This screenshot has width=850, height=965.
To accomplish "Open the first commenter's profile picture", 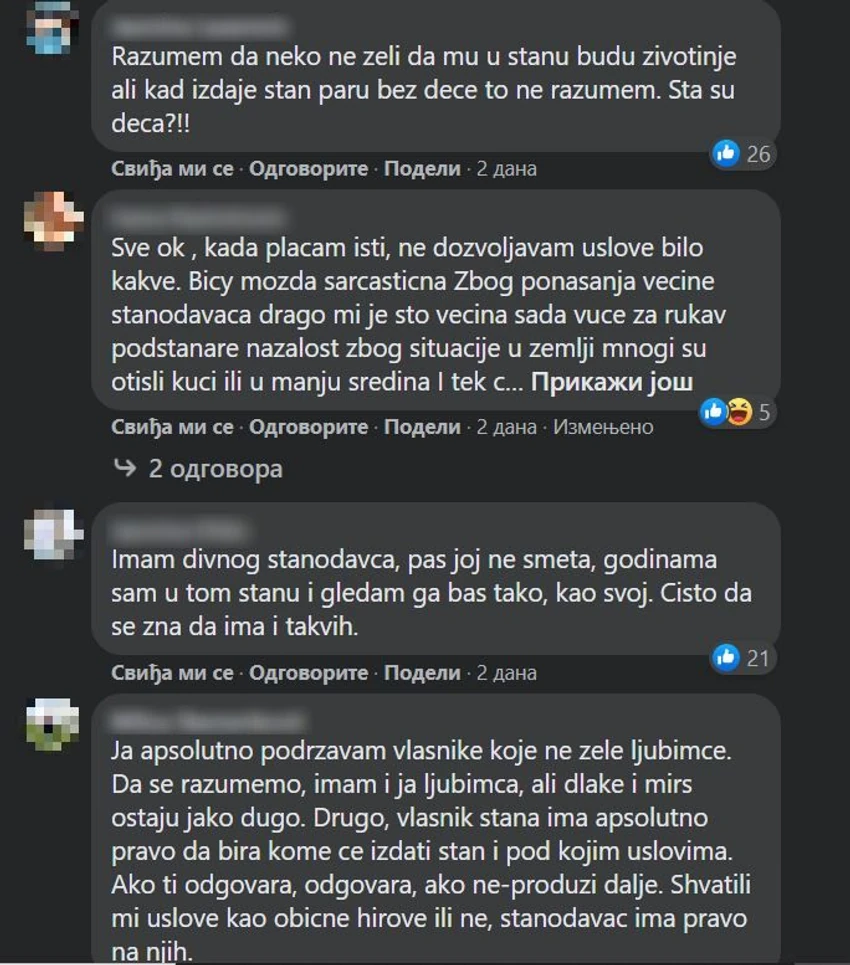I will (53, 28).
